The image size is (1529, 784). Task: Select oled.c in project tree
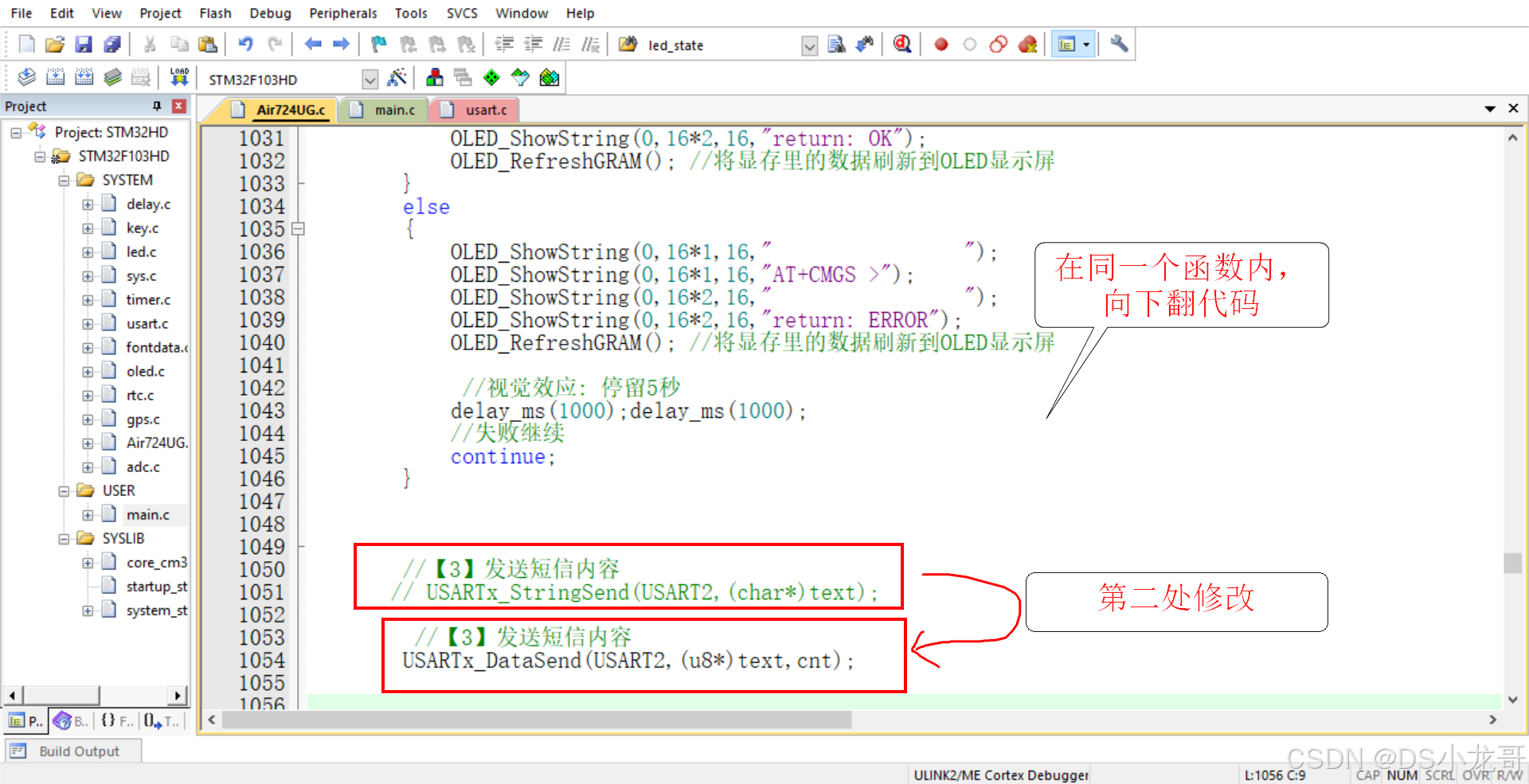[x=145, y=372]
